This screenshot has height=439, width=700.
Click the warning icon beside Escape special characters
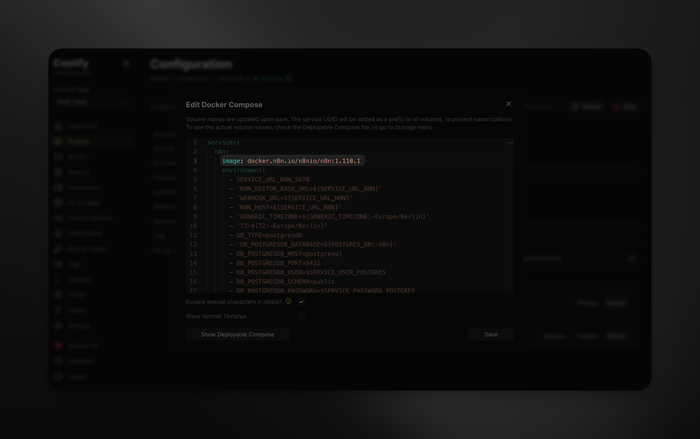(289, 301)
